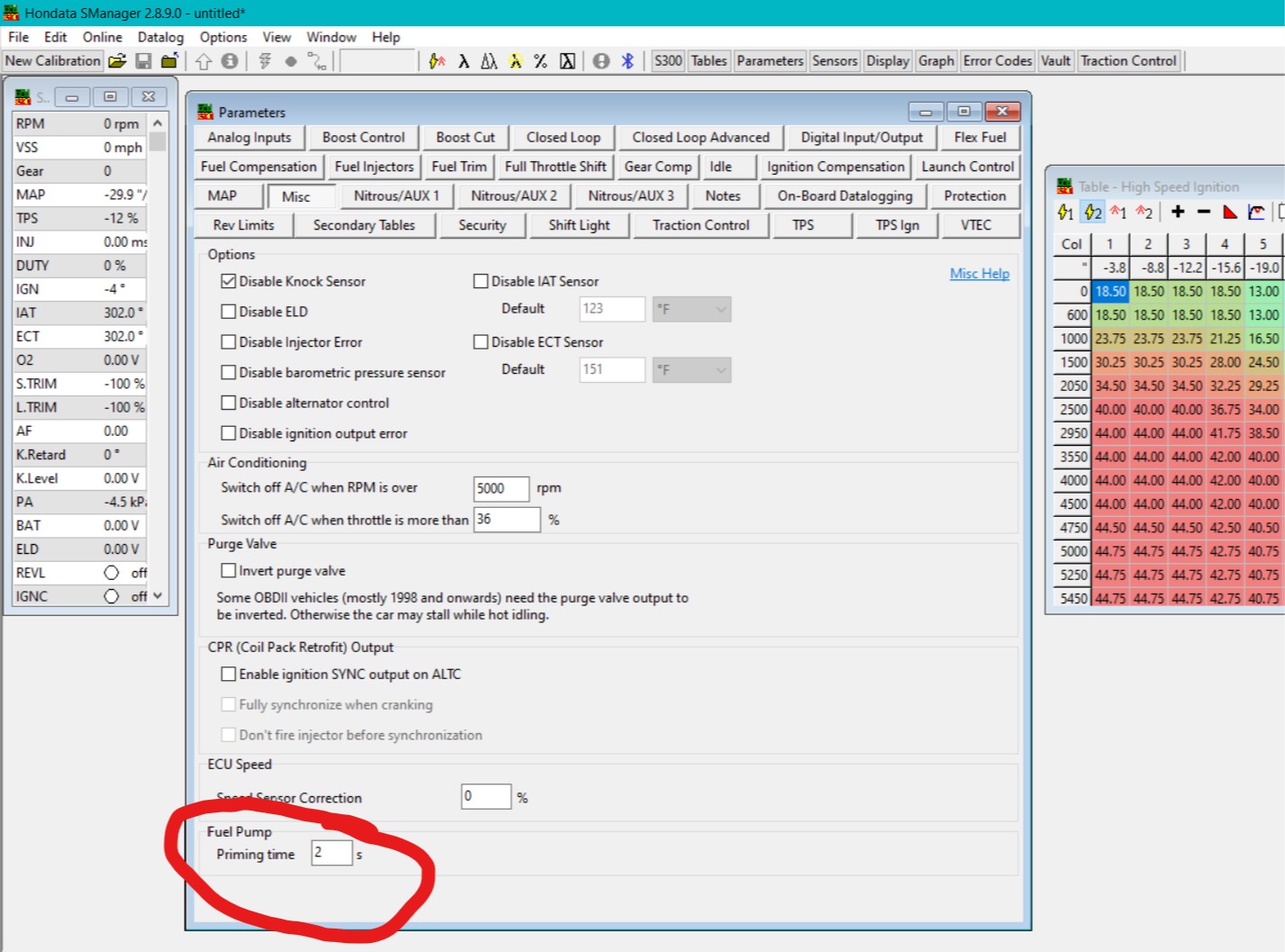The height and width of the screenshot is (952, 1285).
Task: Select fuel table 2 red arrows icon
Action: tap(1144, 213)
